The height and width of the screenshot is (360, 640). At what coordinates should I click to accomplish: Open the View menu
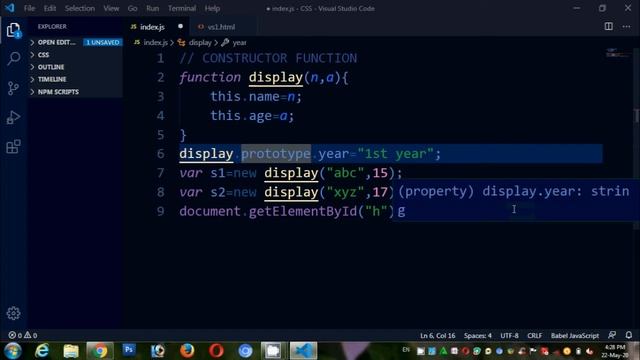click(x=111, y=8)
